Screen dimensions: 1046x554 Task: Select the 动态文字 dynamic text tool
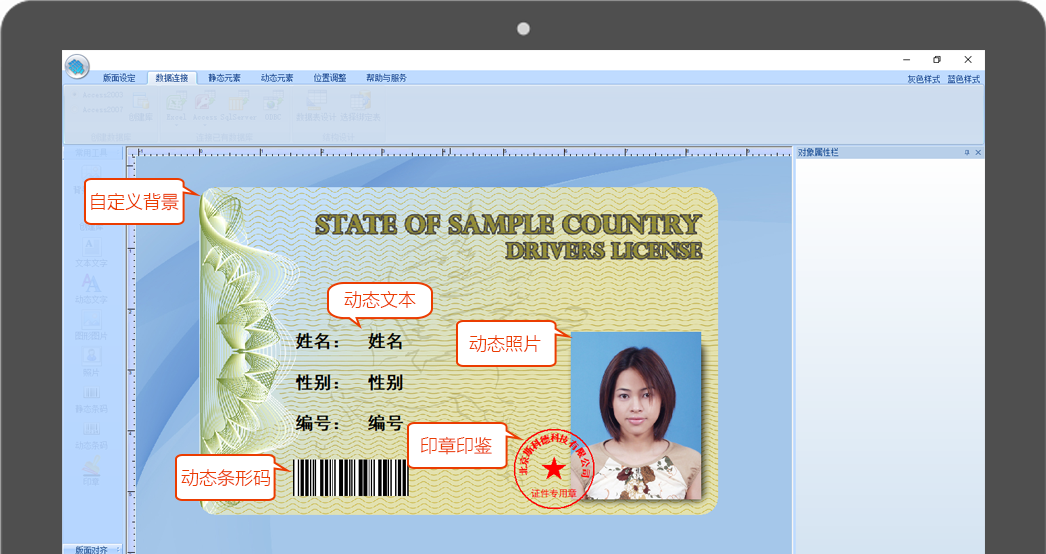point(91,288)
